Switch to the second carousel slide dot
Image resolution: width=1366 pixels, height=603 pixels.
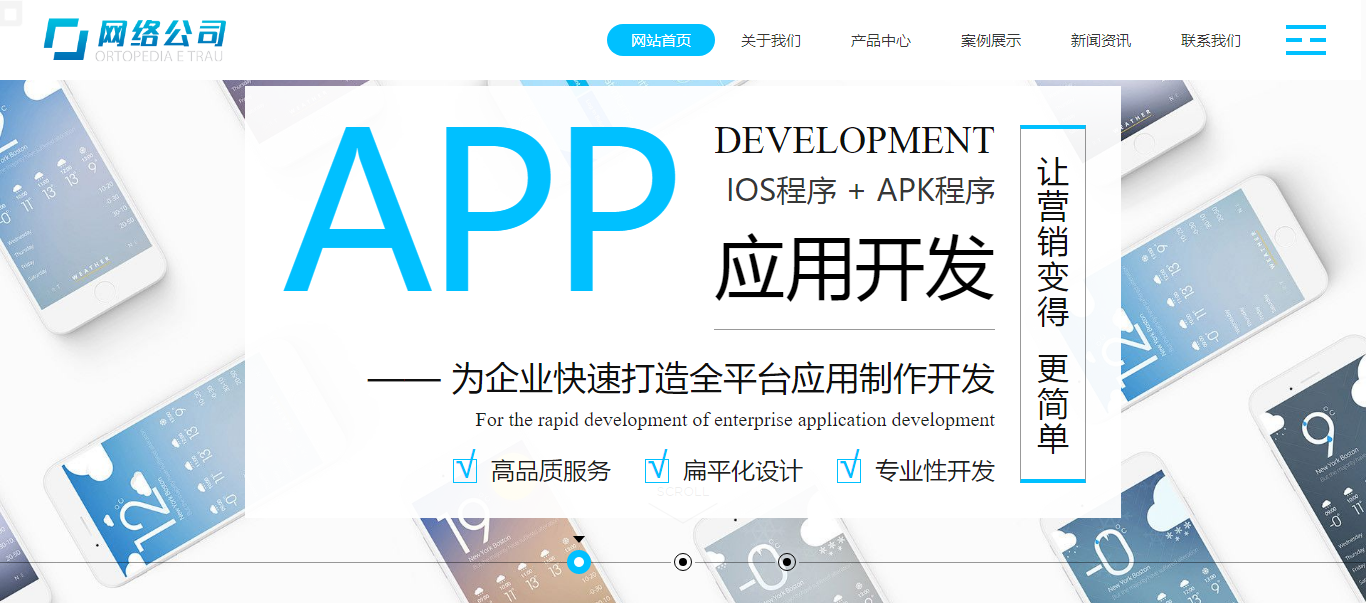click(683, 562)
